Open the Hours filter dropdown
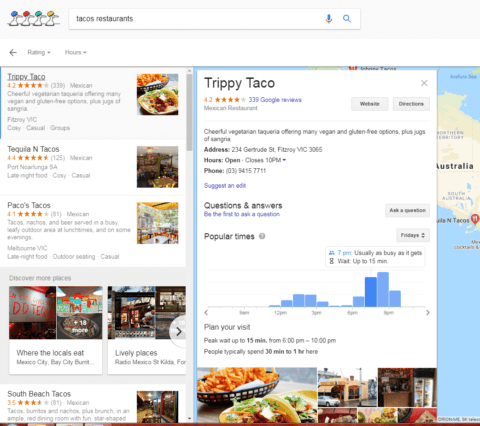Viewport: 480px width, 426px height. pyautogui.click(x=76, y=52)
